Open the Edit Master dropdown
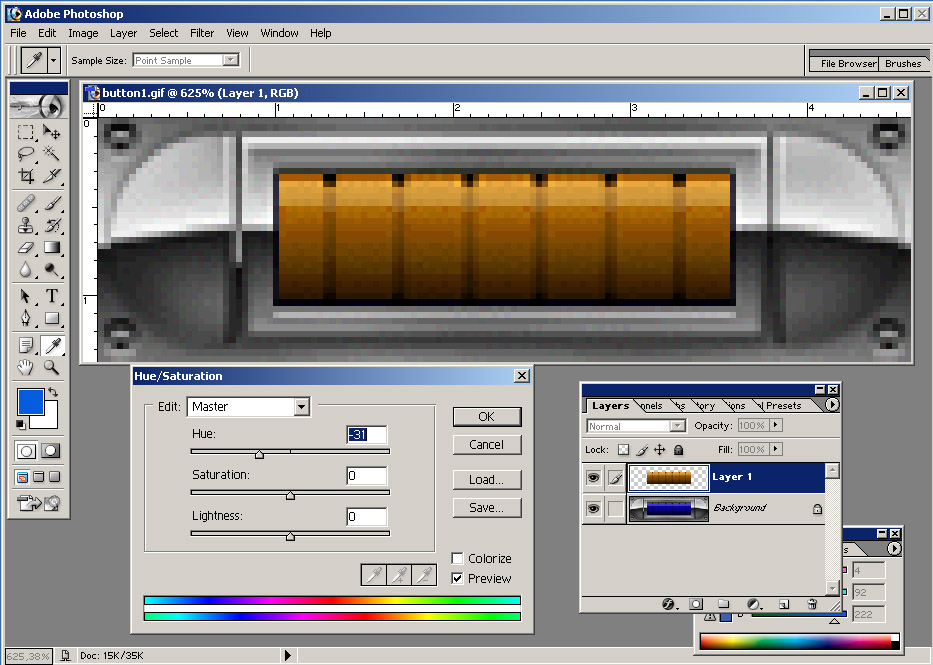The height and width of the screenshot is (665, 933). (x=302, y=407)
